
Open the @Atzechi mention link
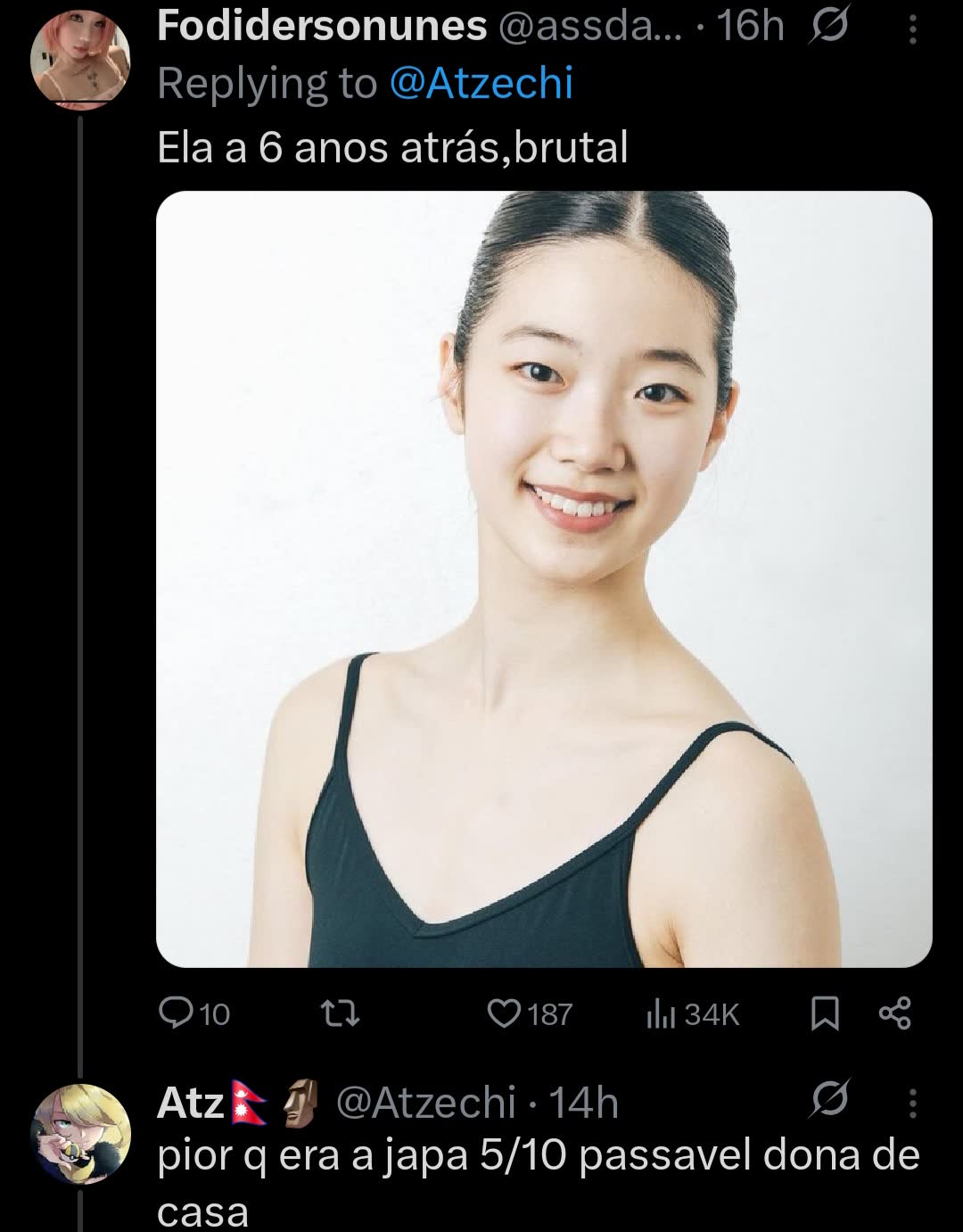[481, 84]
